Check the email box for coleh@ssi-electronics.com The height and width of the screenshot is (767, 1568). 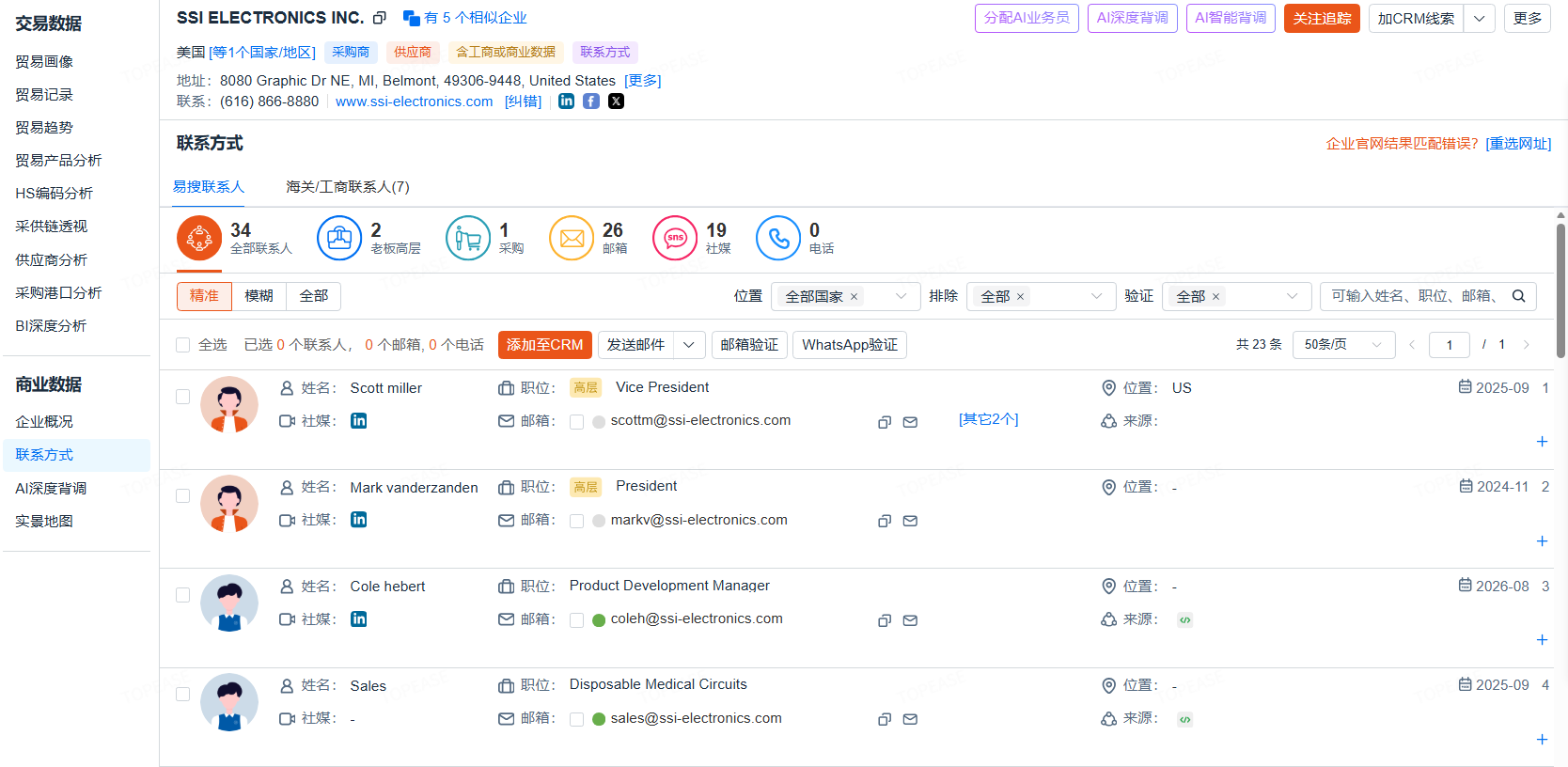(x=577, y=620)
